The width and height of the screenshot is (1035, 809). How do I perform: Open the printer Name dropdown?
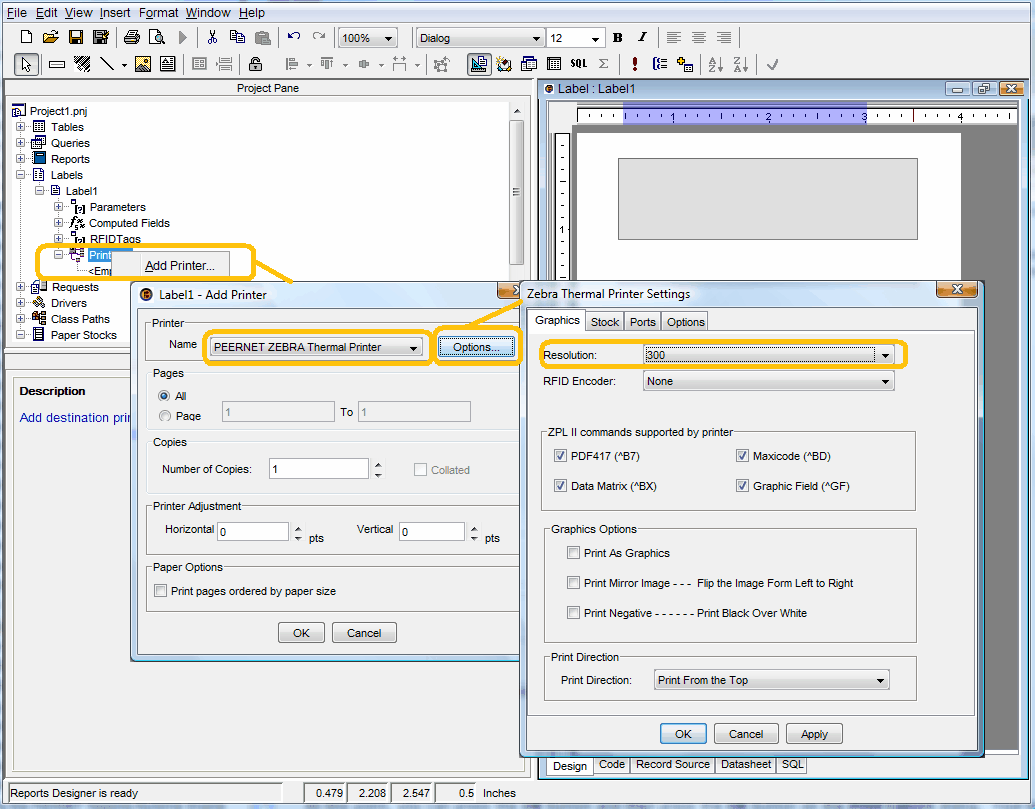[316, 347]
